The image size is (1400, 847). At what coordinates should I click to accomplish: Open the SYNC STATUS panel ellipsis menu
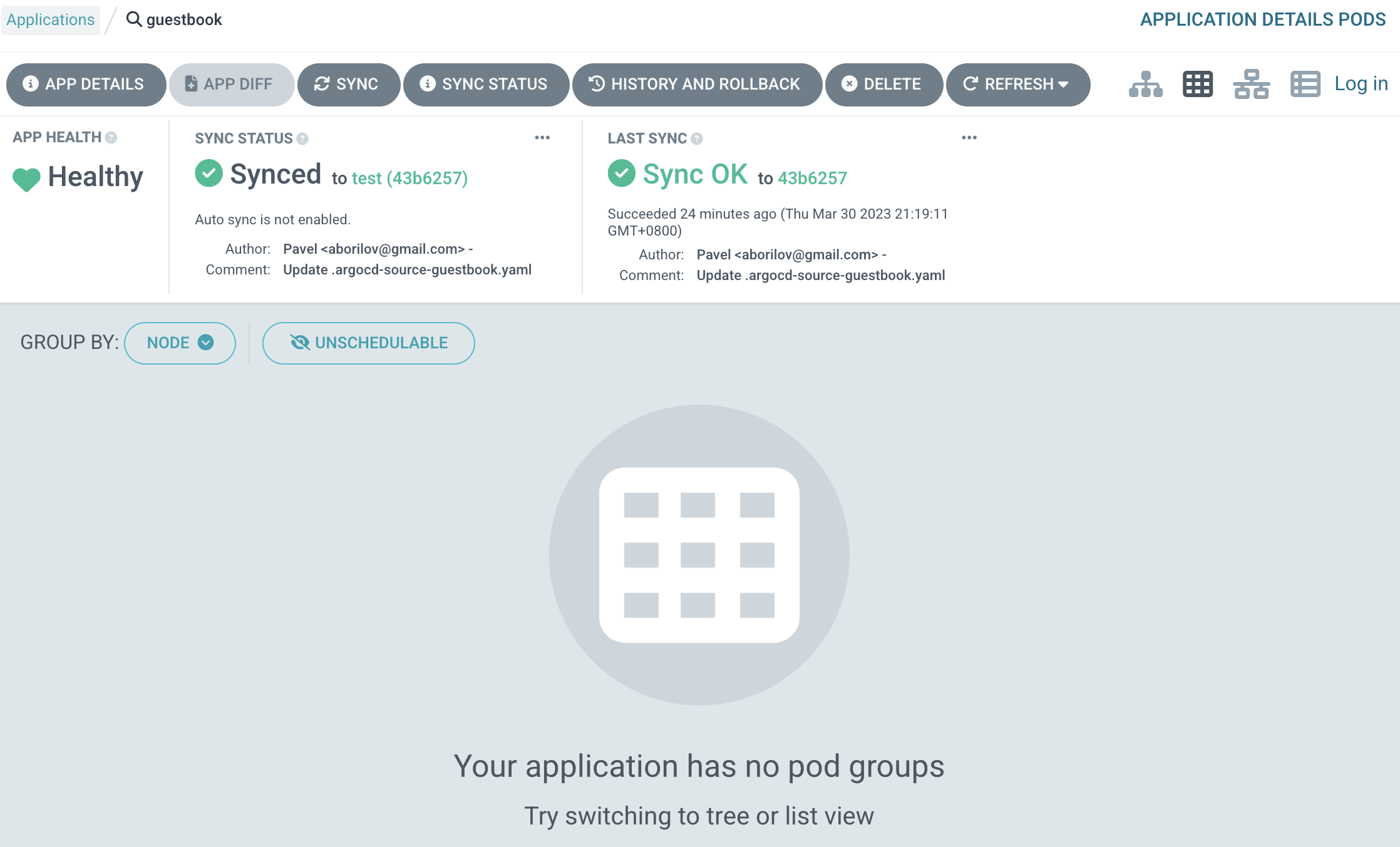(x=541, y=137)
